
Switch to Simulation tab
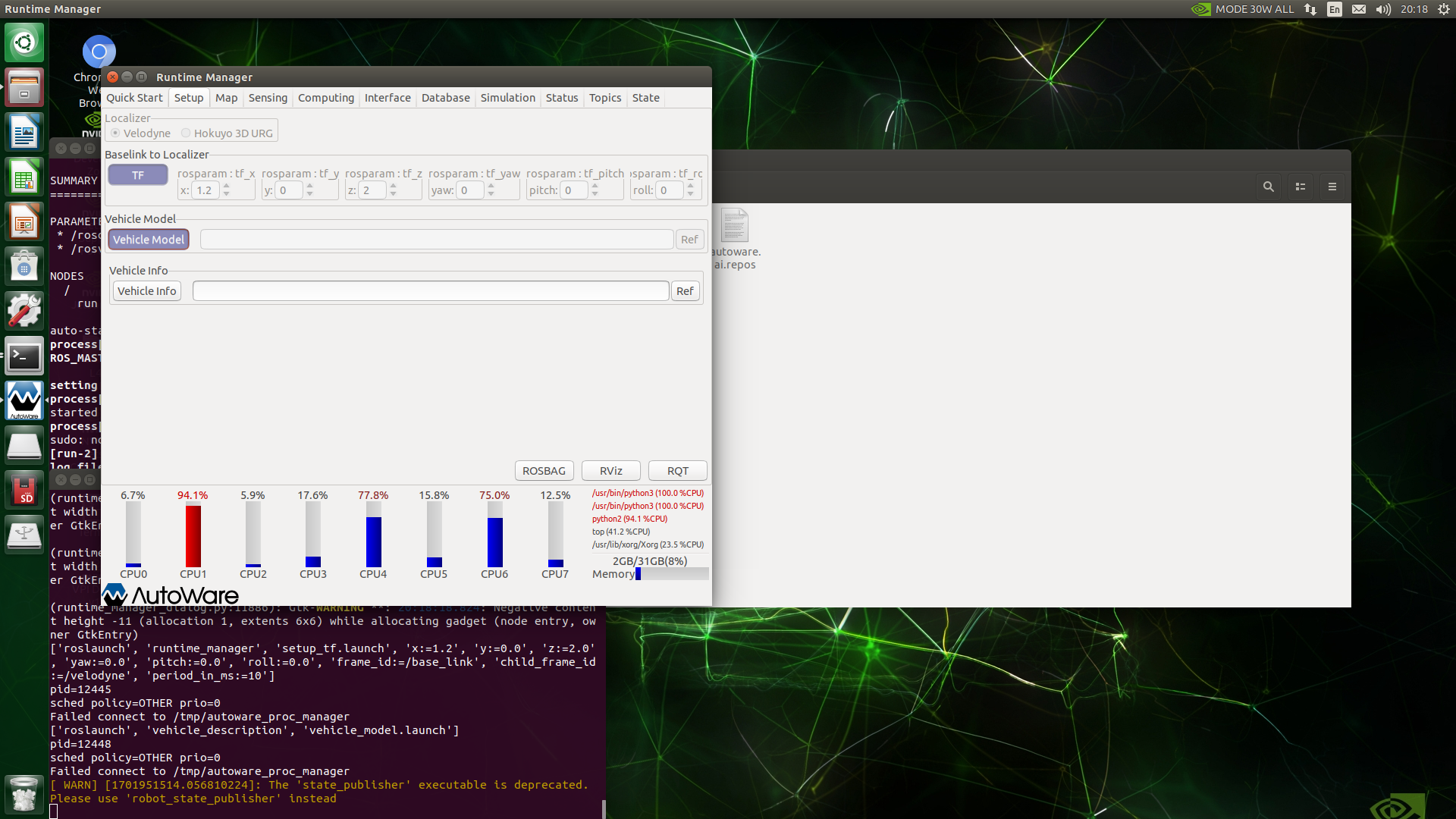508,98
